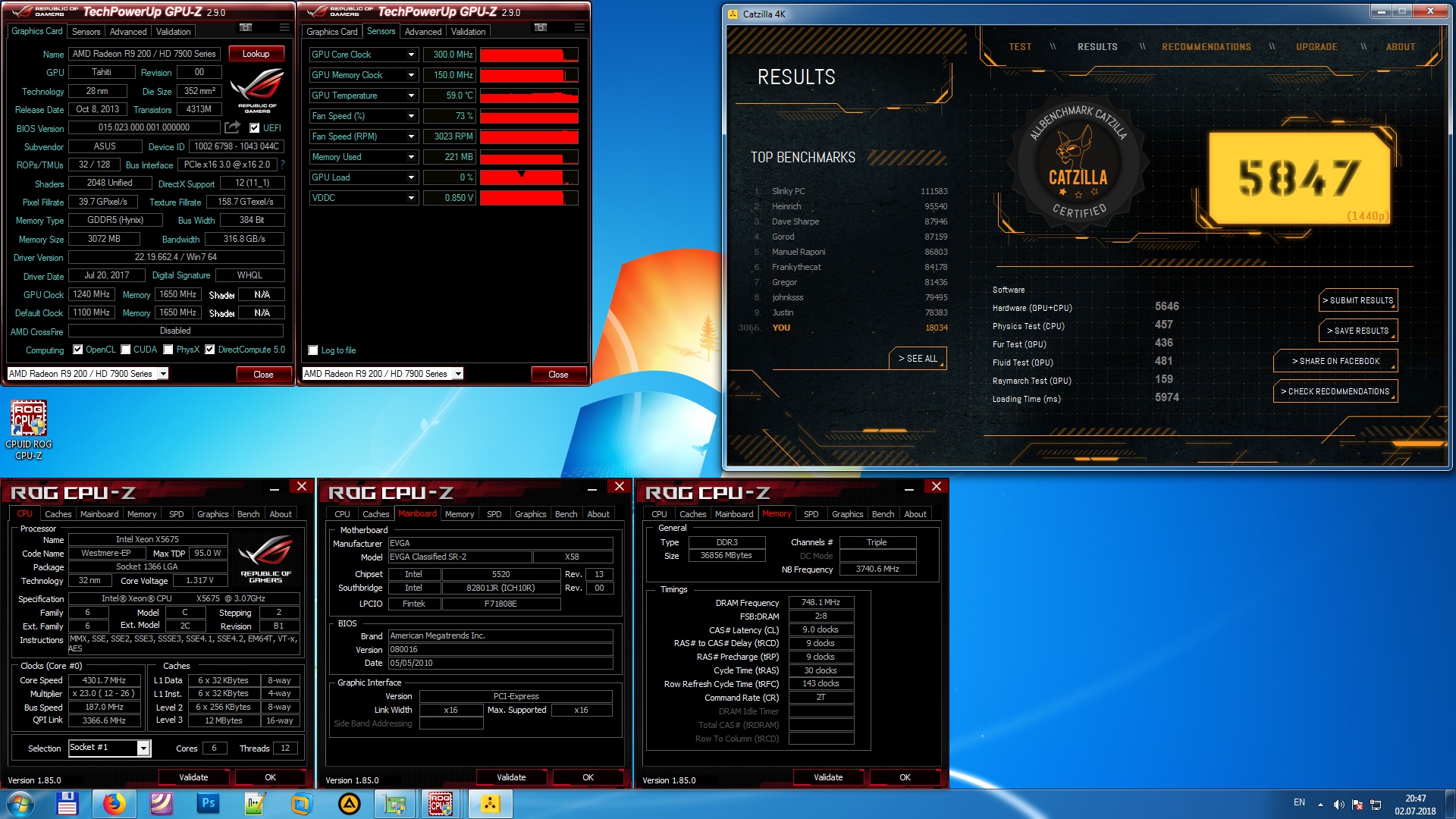
Task: Open Fan Speed (%) sensor dropdown
Action: tap(411, 116)
